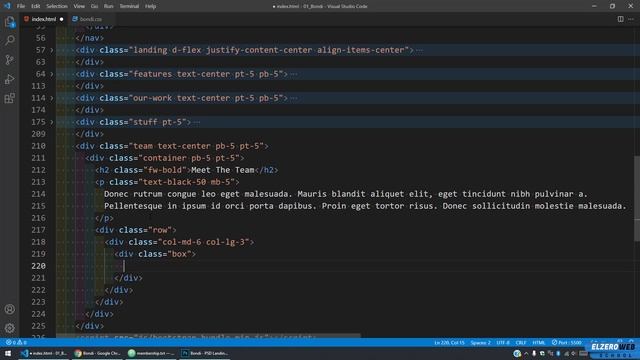Screen dimensions: 640x360
Task: Click the folded ellipsis after landing div
Action: coord(420,50)
